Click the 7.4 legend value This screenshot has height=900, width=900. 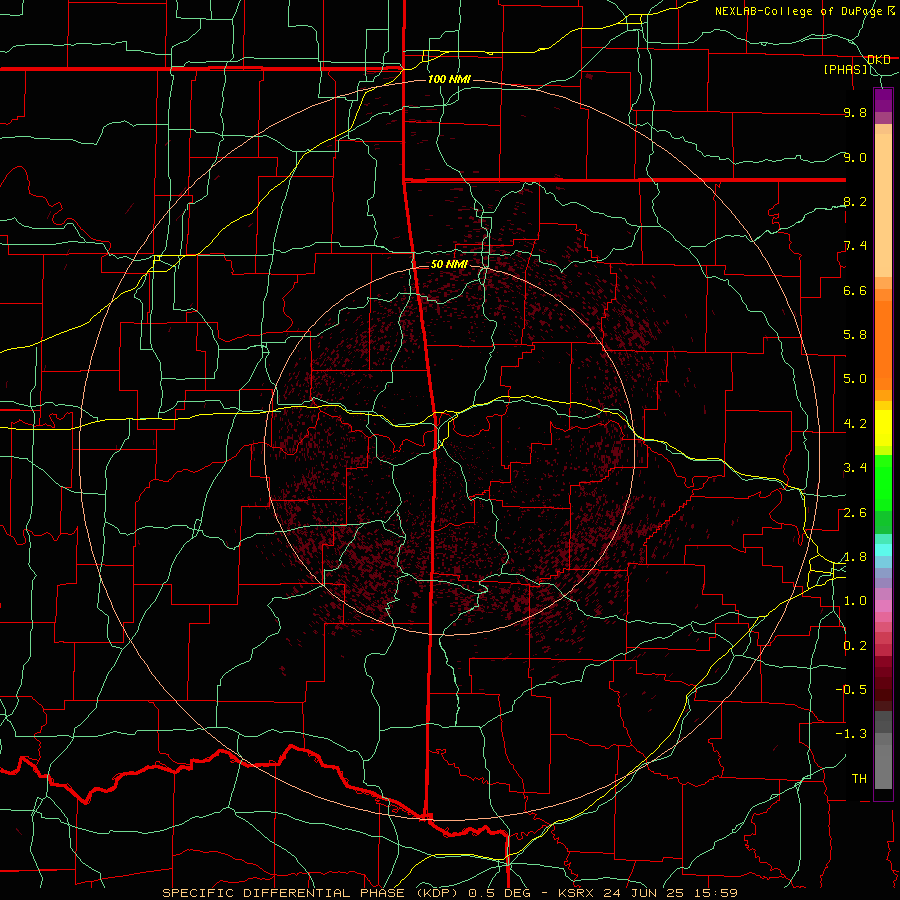coord(855,246)
